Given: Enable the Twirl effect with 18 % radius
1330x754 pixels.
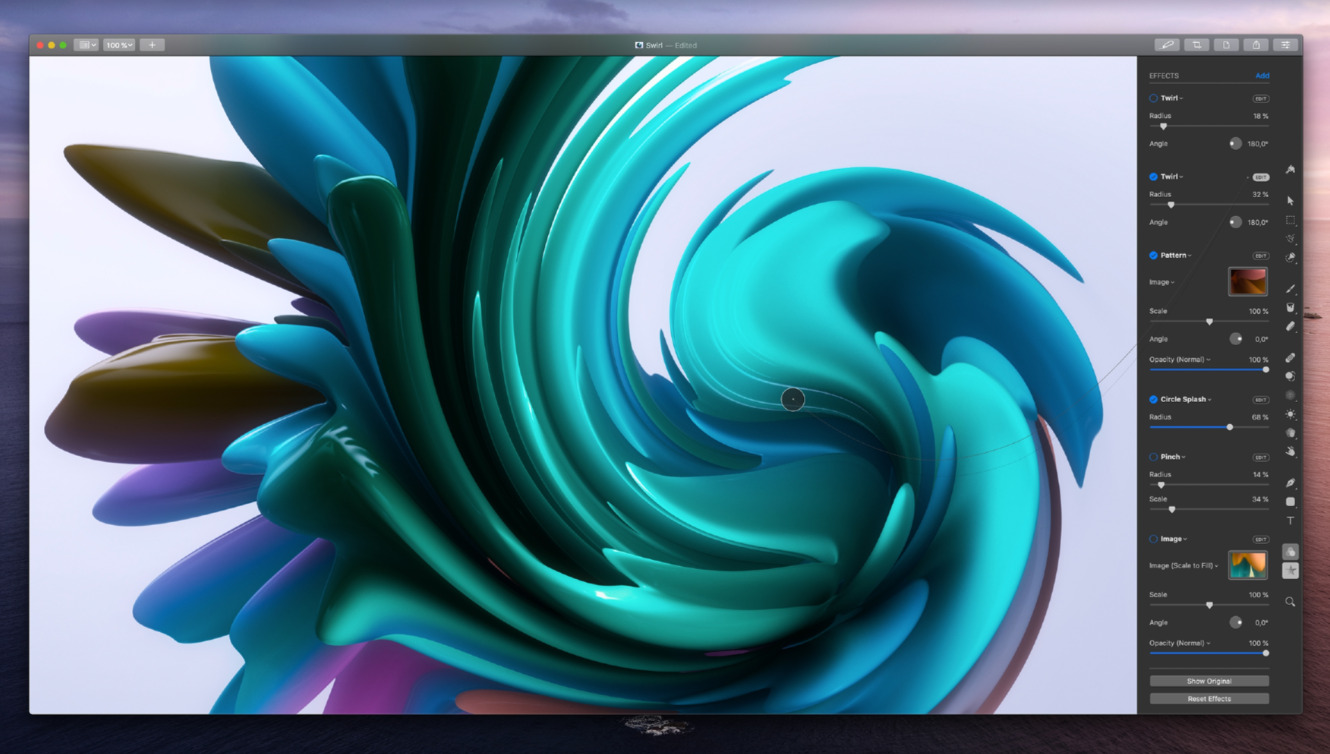Looking at the screenshot, I should [1153, 98].
